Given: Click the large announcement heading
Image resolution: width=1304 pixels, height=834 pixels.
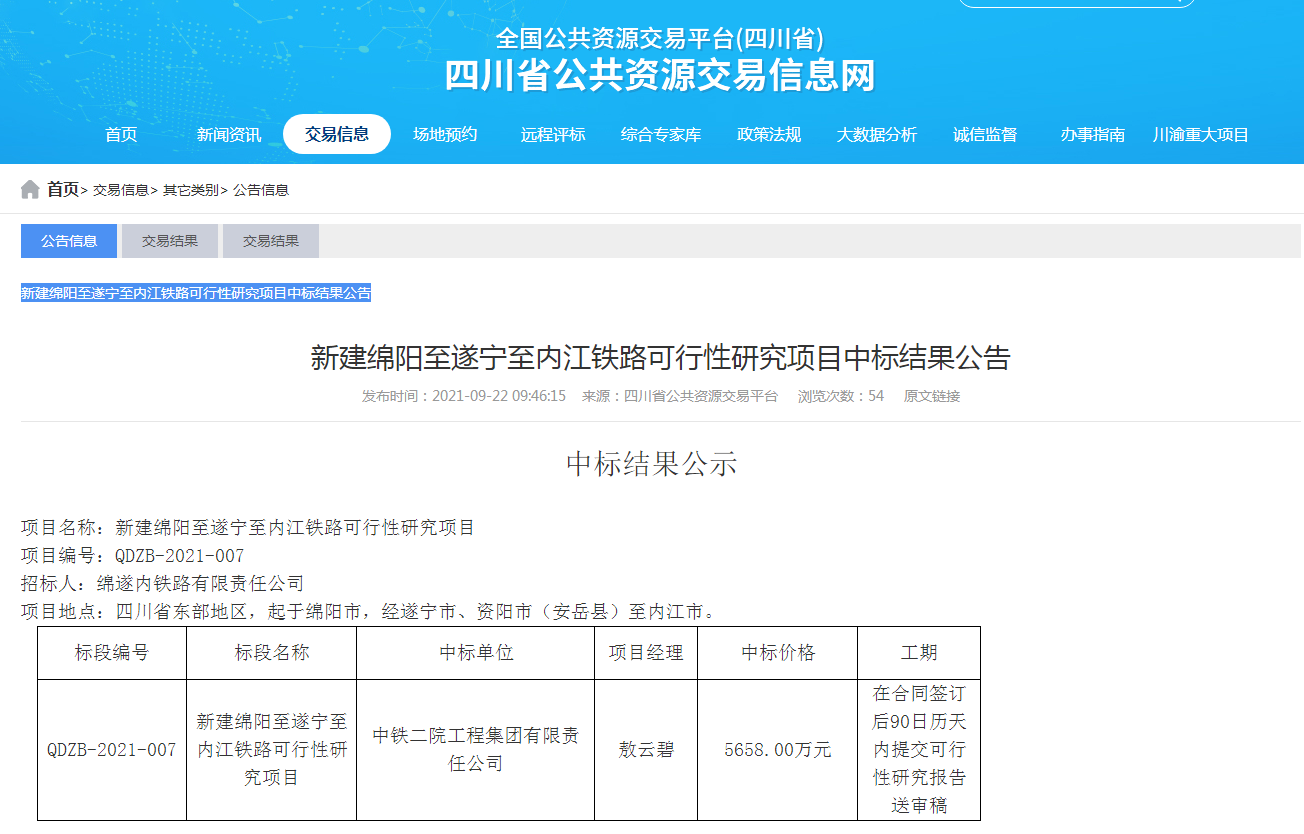Looking at the screenshot, I should 661,357.
